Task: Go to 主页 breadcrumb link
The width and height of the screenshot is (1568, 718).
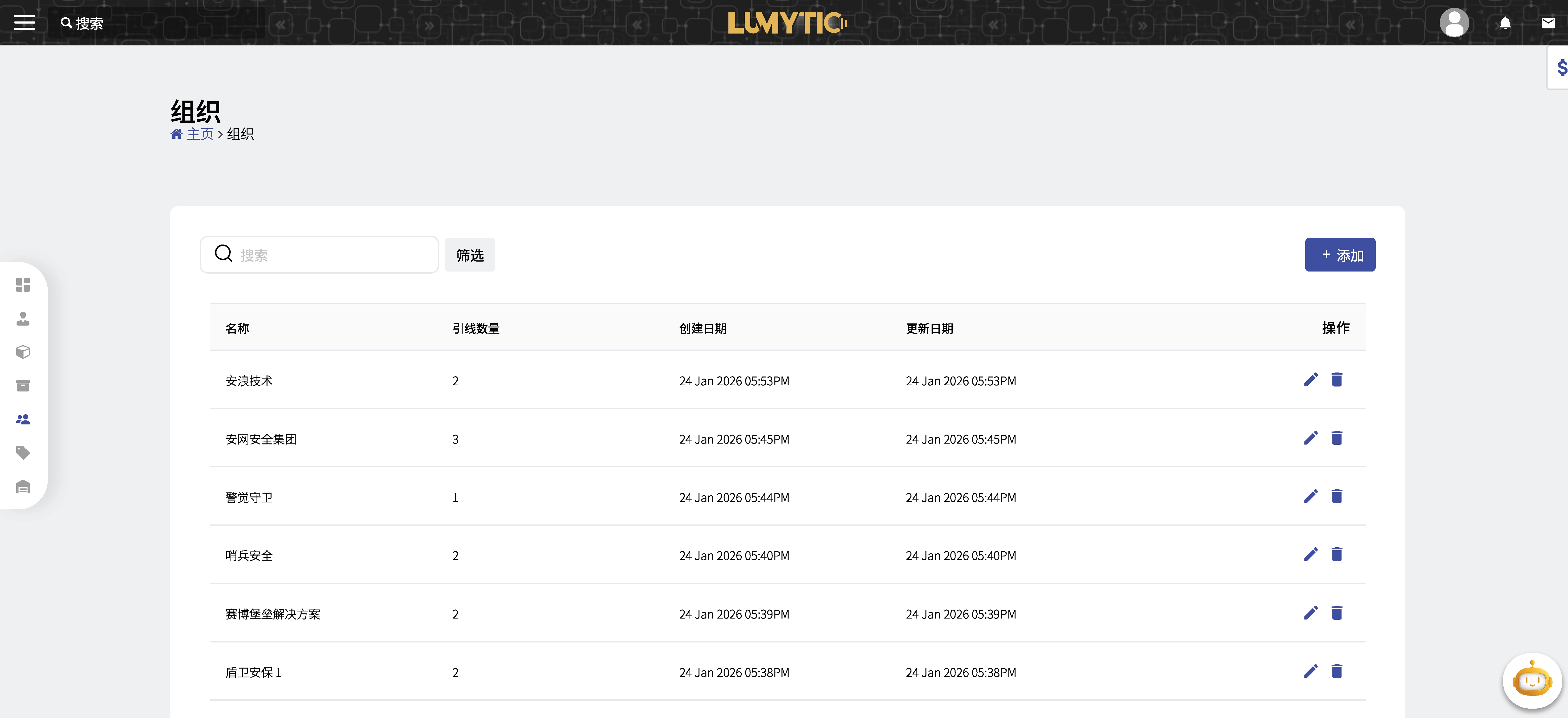Action: tap(200, 134)
